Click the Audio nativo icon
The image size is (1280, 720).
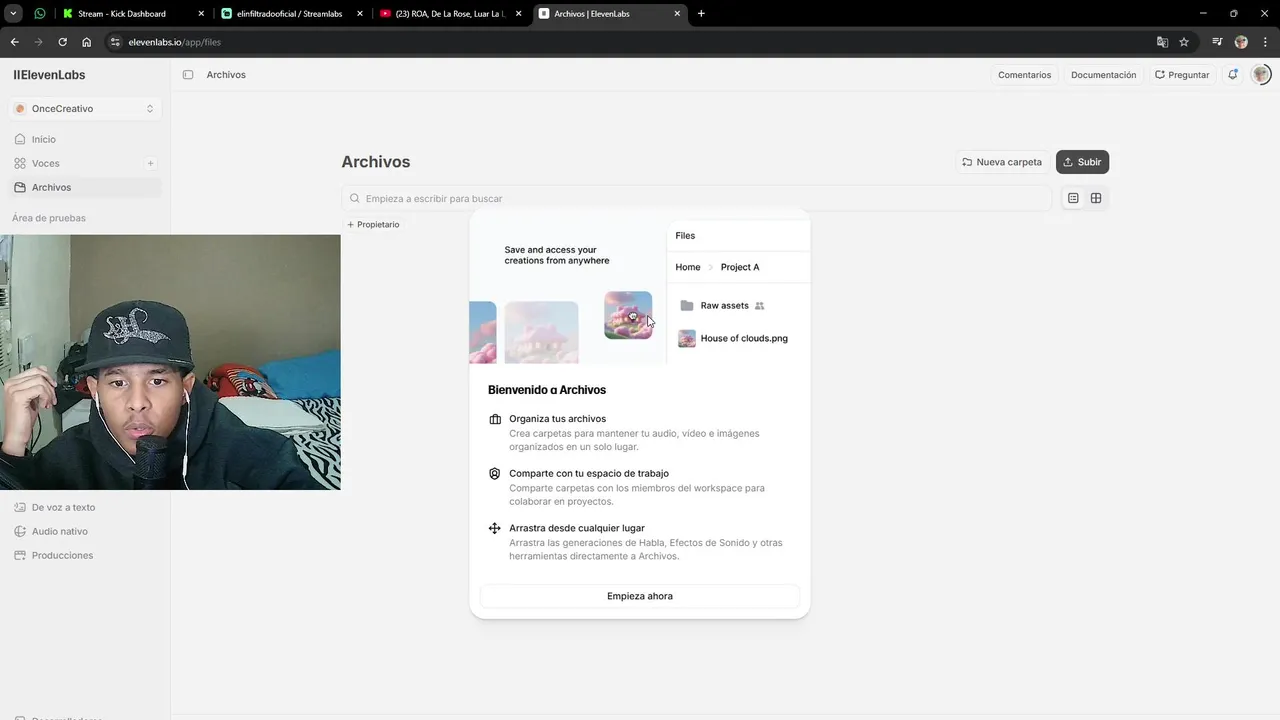20,531
